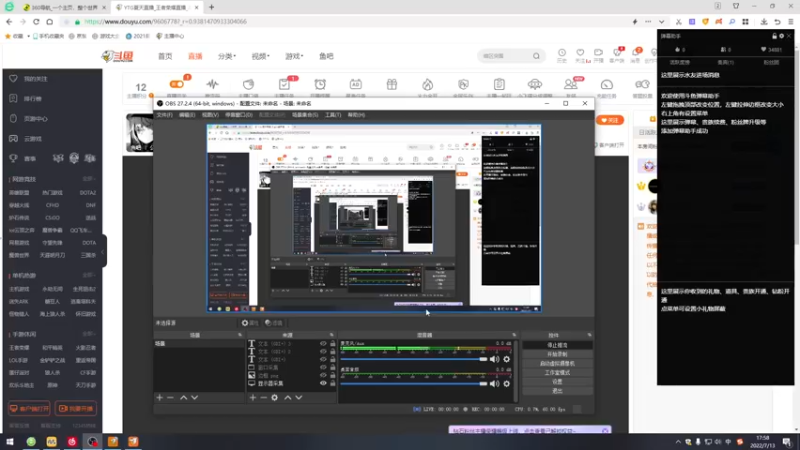This screenshot has width=800, height=450.
Task: Expand browser toolbar chevron next to address bar
Action: click(661, 22)
